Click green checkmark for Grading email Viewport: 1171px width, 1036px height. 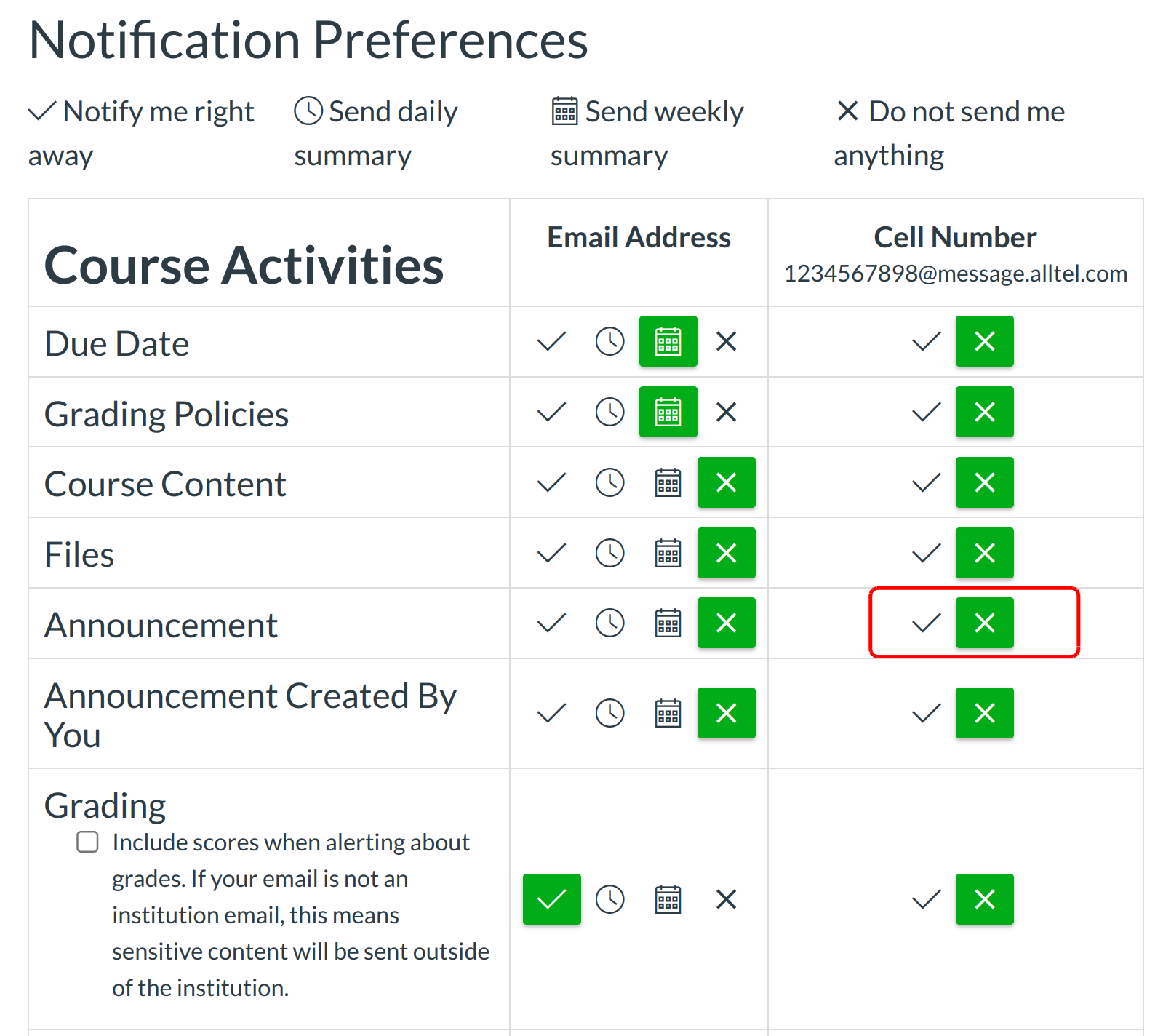click(x=551, y=899)
